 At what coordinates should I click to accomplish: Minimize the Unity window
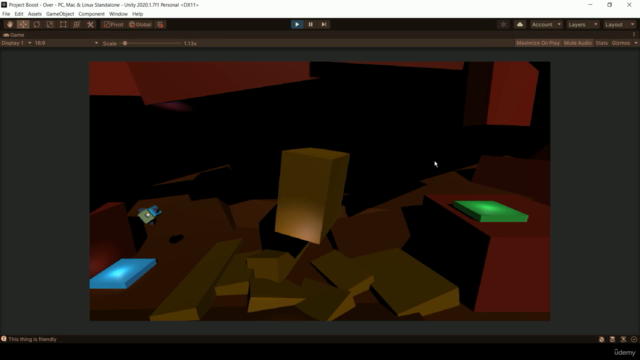[x=590, y=5]
